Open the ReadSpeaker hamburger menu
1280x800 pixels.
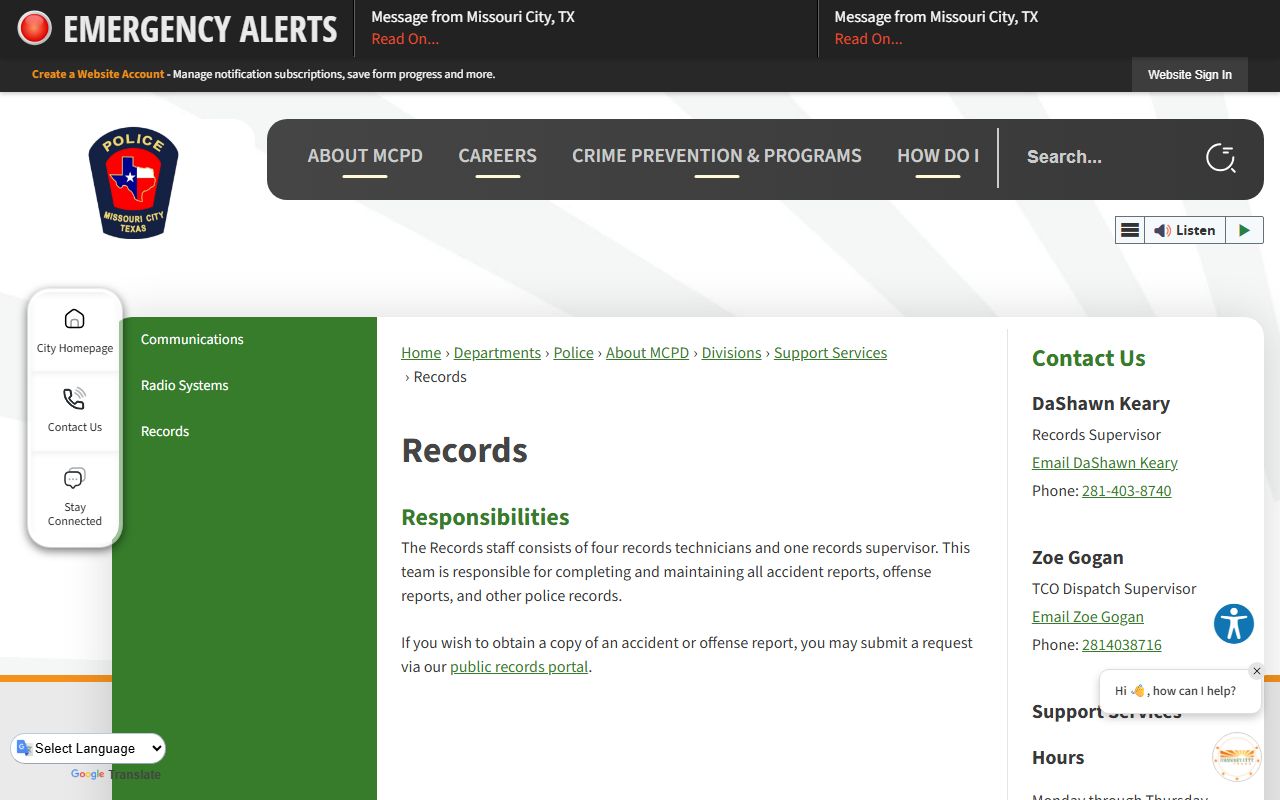click(x=1130, y=230)
